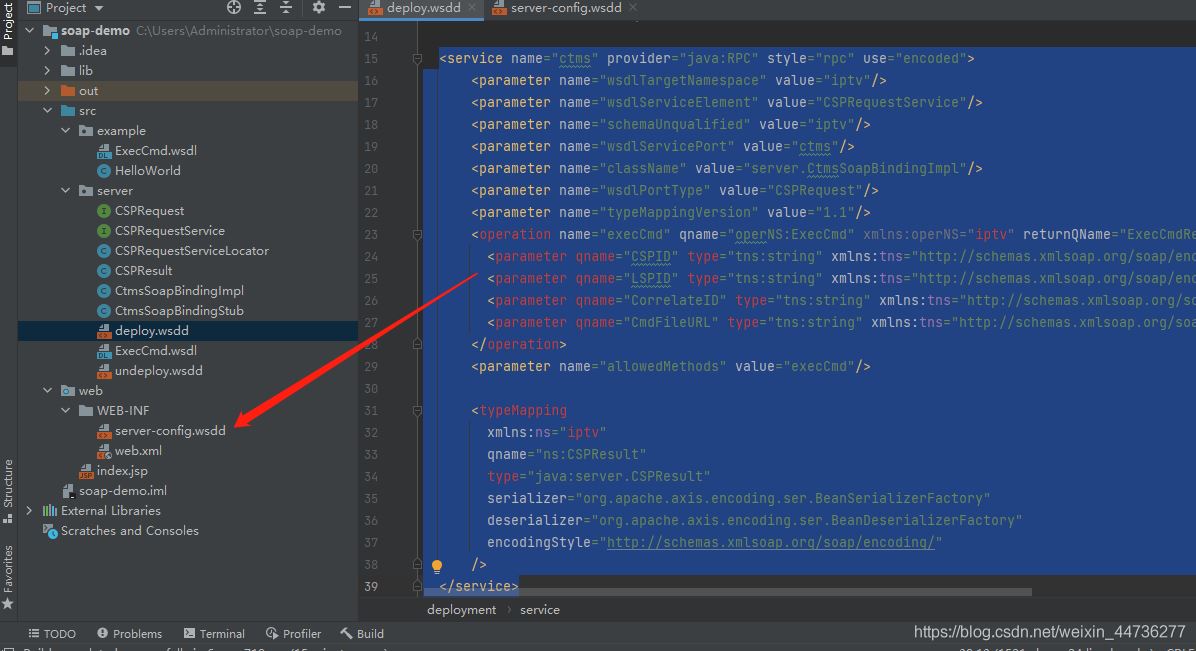Expand the lib folder

pos(47,71)
